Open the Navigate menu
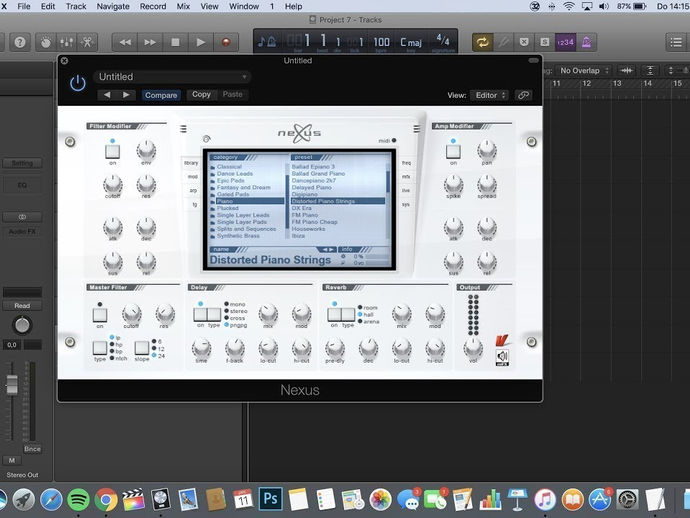The image size is (690, 518). point(113,6)
